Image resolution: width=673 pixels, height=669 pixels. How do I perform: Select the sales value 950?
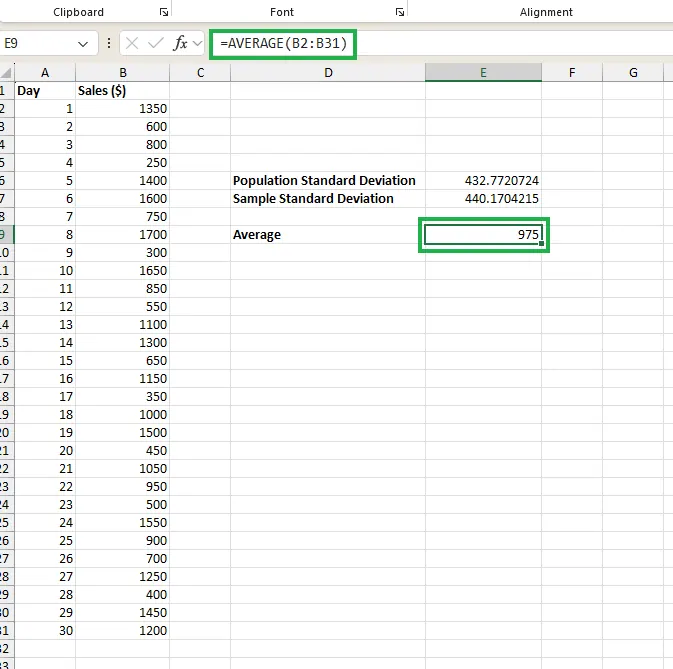(123, 487)
